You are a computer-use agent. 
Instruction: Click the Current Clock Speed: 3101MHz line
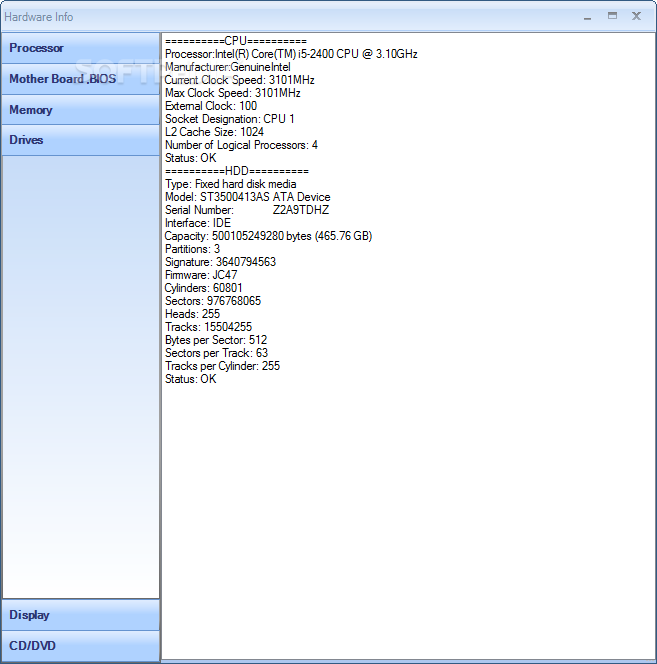pyautogui.click(x=240, y=80)
